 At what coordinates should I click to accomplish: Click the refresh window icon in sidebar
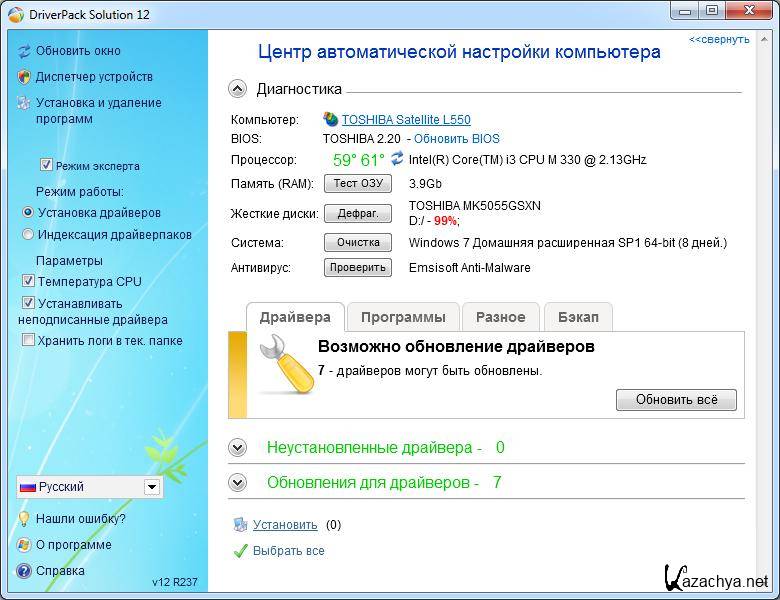[x=24, y=50]
